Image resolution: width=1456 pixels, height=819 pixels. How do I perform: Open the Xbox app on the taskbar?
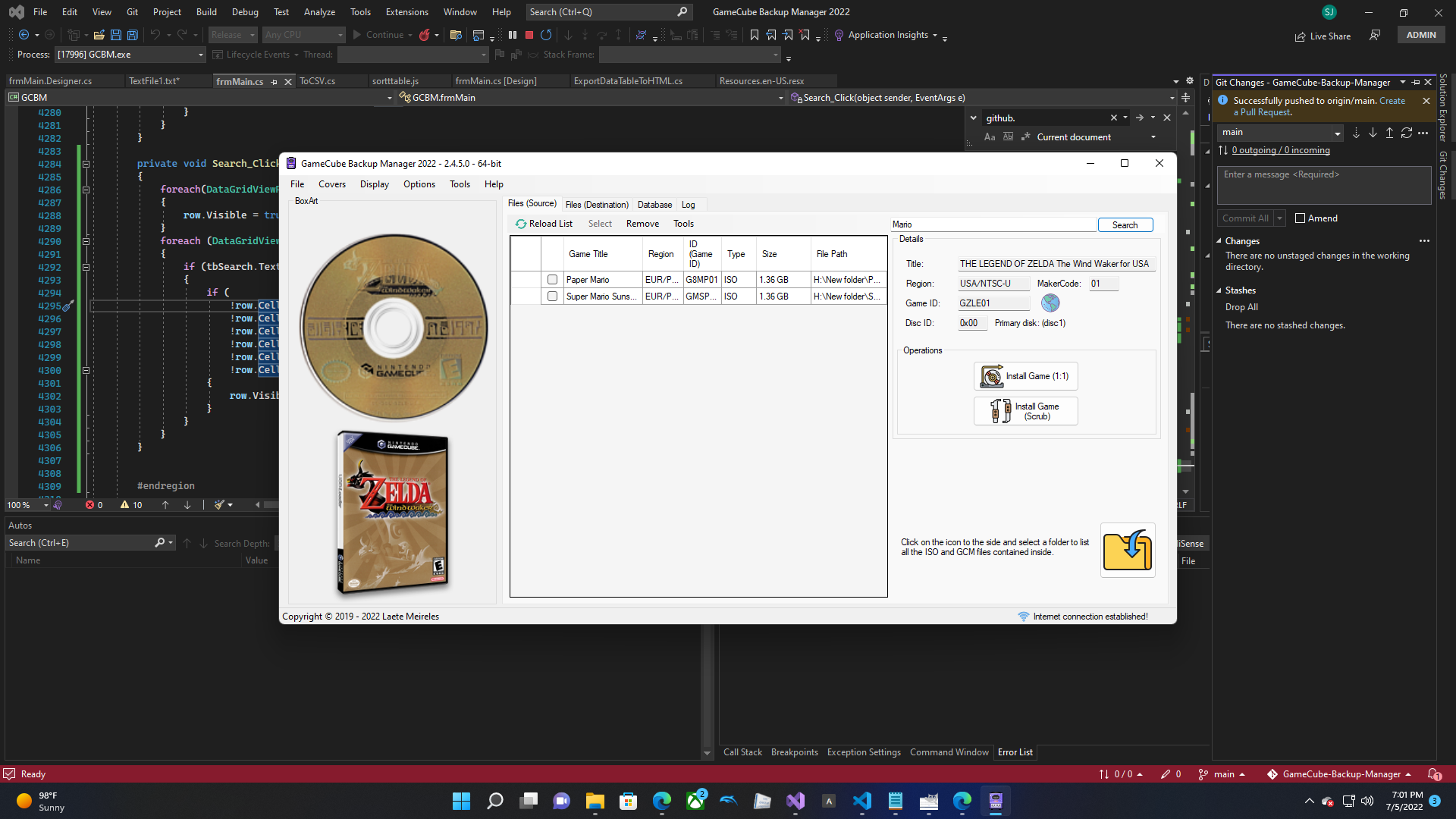coord(695,801)
